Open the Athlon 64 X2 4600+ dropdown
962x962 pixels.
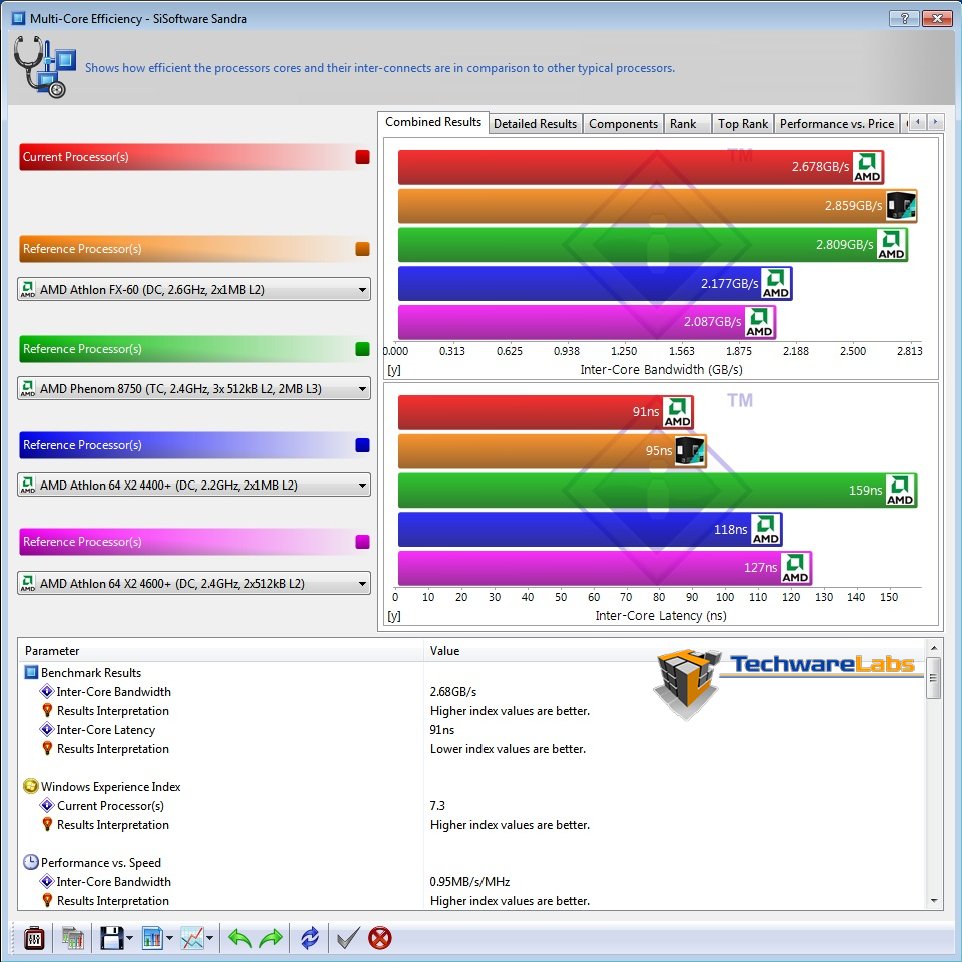tap(194, 583)
